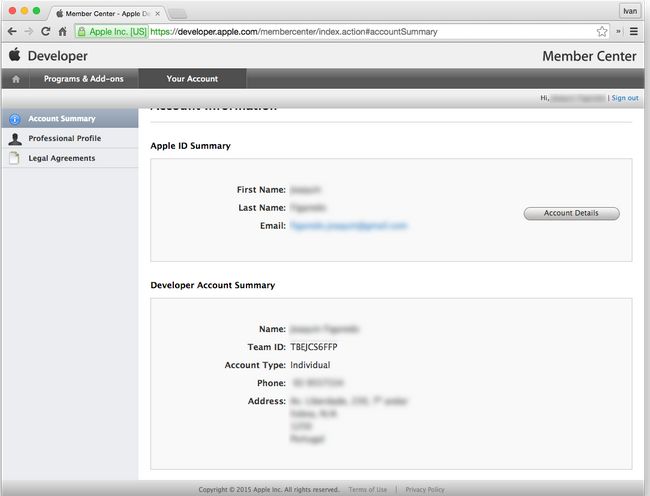
Task: Open Professional Profile in the sidebar
Action: click(70, 138)
